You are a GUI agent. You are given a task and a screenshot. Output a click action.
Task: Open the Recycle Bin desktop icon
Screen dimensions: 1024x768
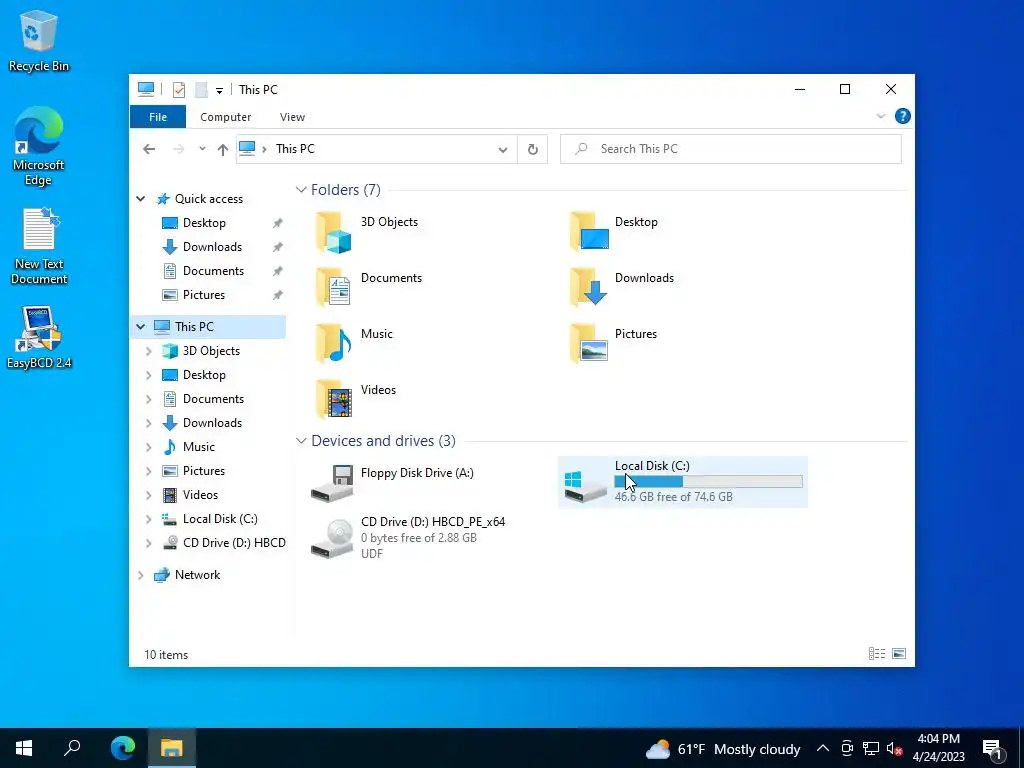39,40
